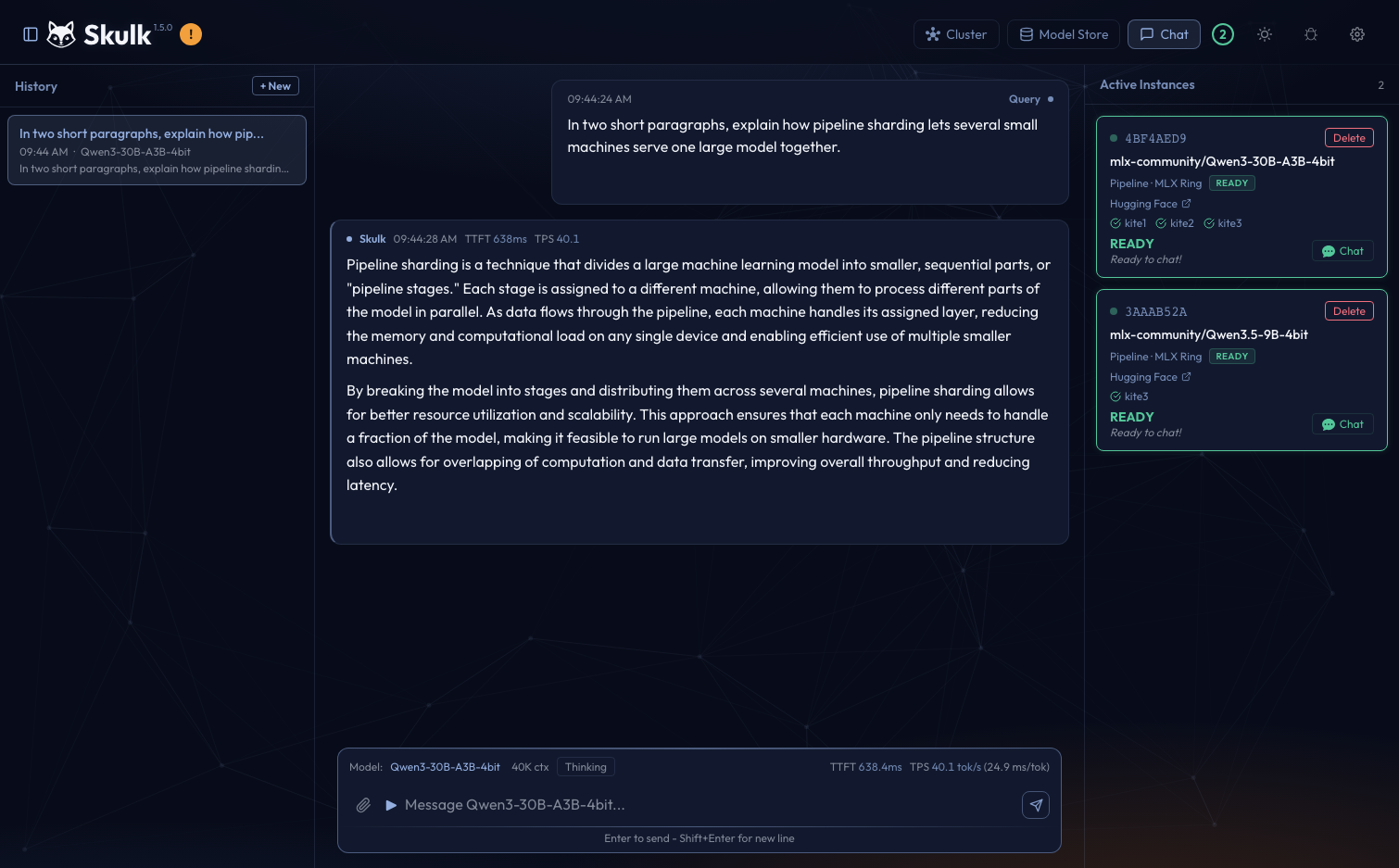Click the kite2 node check icon
1399x868 pixels.
click(x=1161, y=223)
